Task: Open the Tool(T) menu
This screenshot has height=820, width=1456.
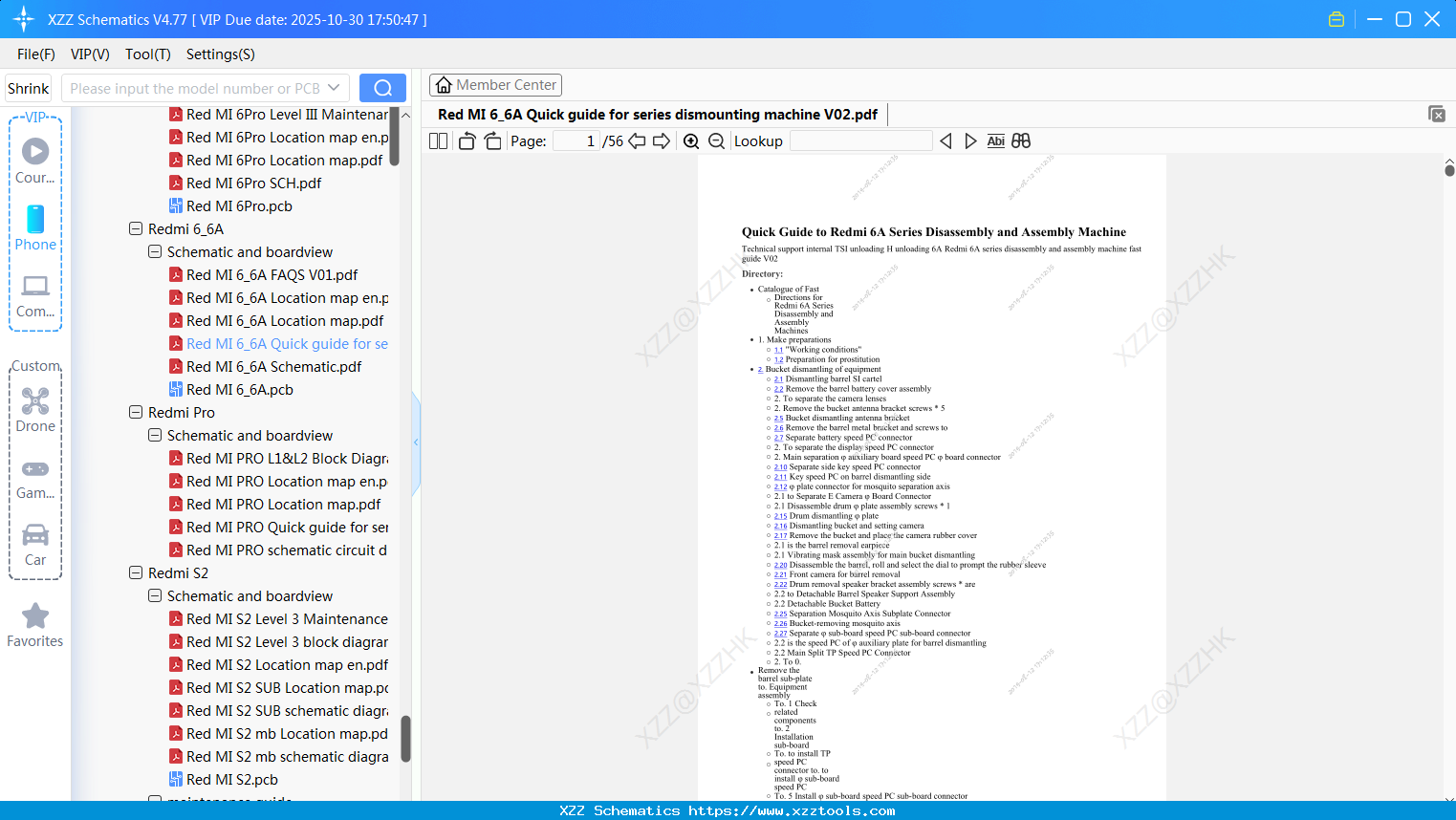Action: (x=148, y=54)
